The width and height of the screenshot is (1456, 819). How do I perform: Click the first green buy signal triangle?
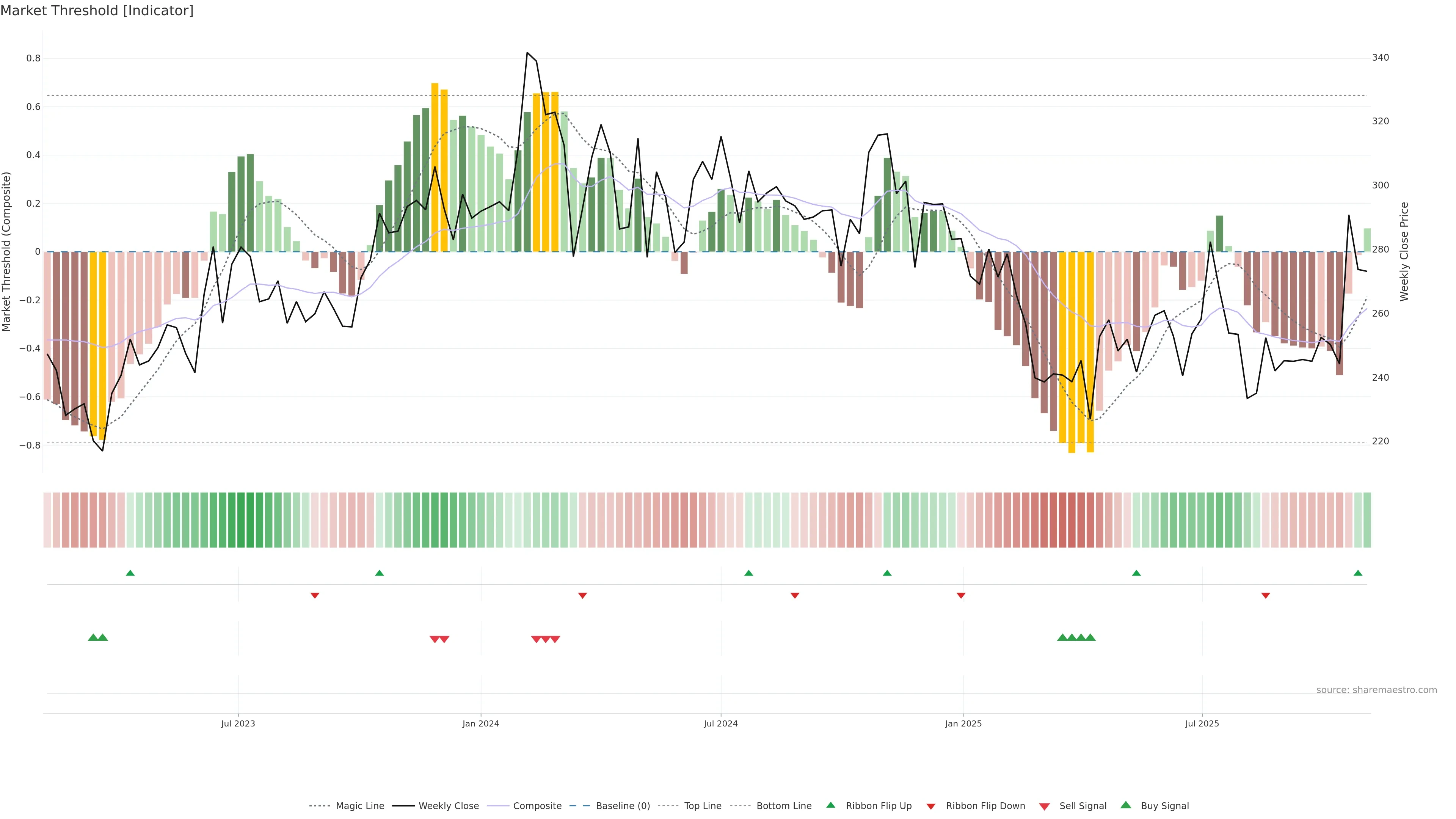[x=93, y=637]
